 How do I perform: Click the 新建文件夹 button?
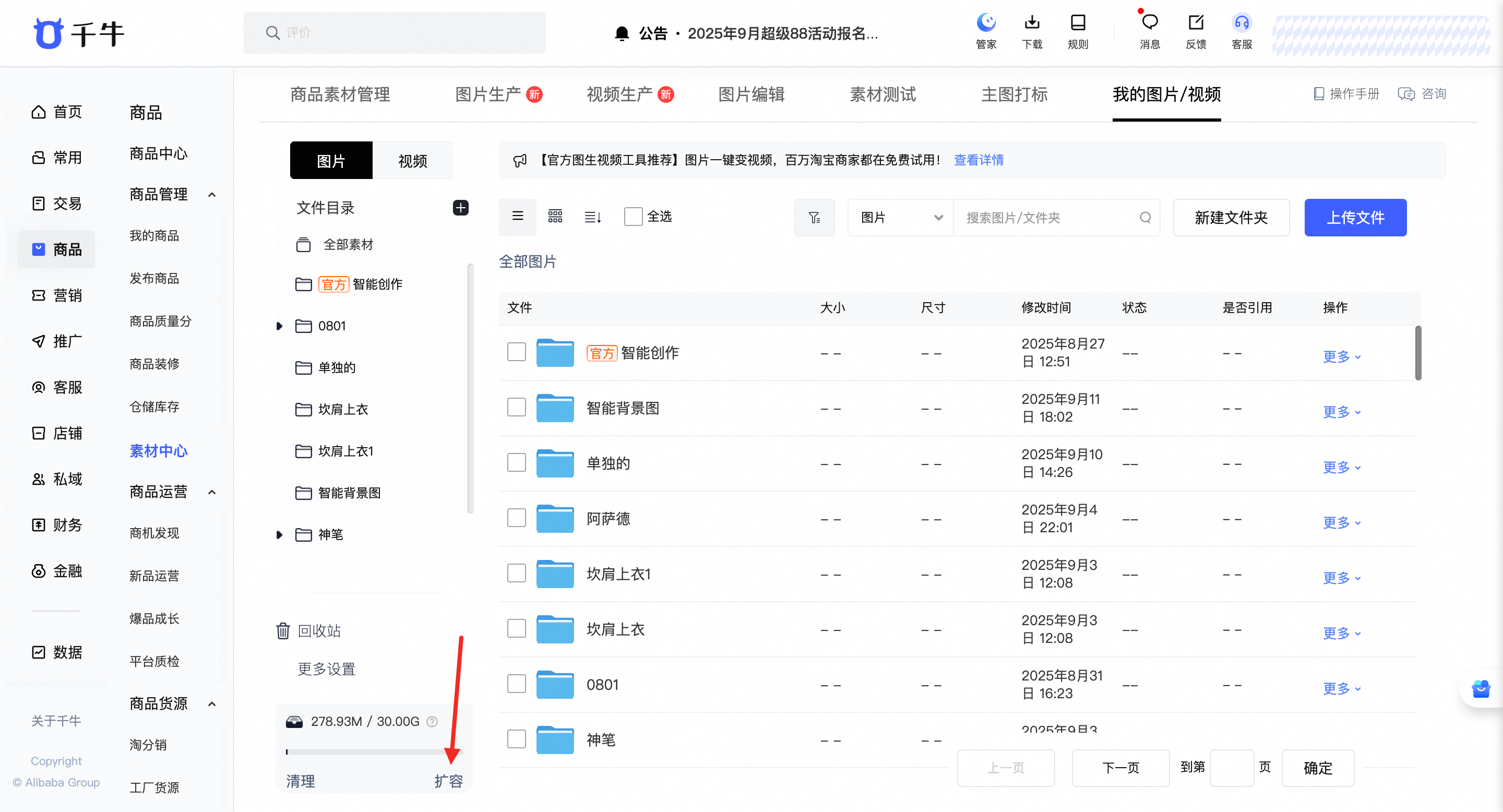coord(1231,218)
